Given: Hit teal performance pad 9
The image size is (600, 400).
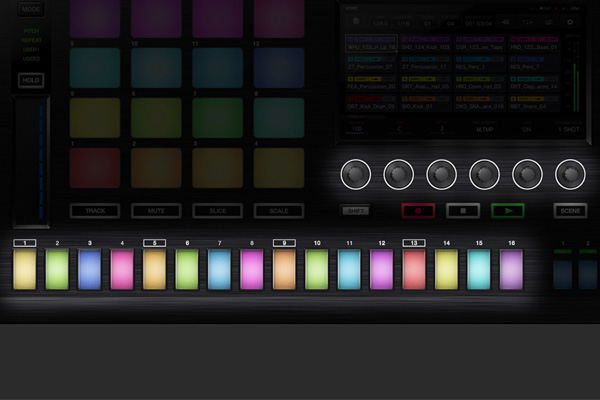Looking at the screenshot, I should coord(95,68).
